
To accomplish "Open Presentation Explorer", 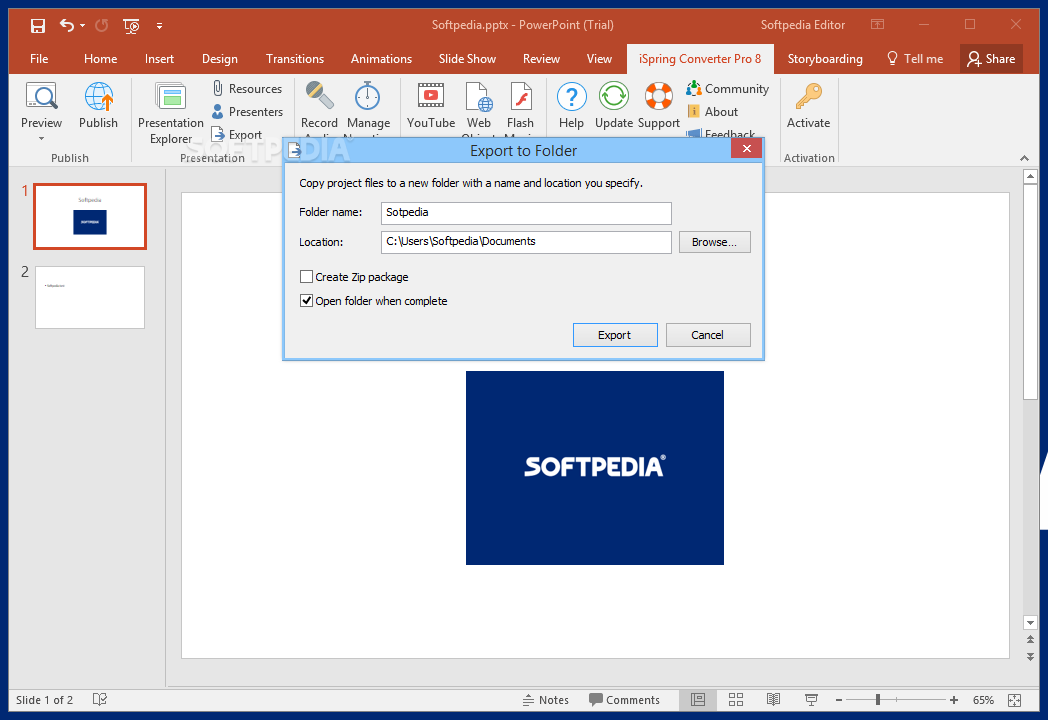I will point(170,112).
